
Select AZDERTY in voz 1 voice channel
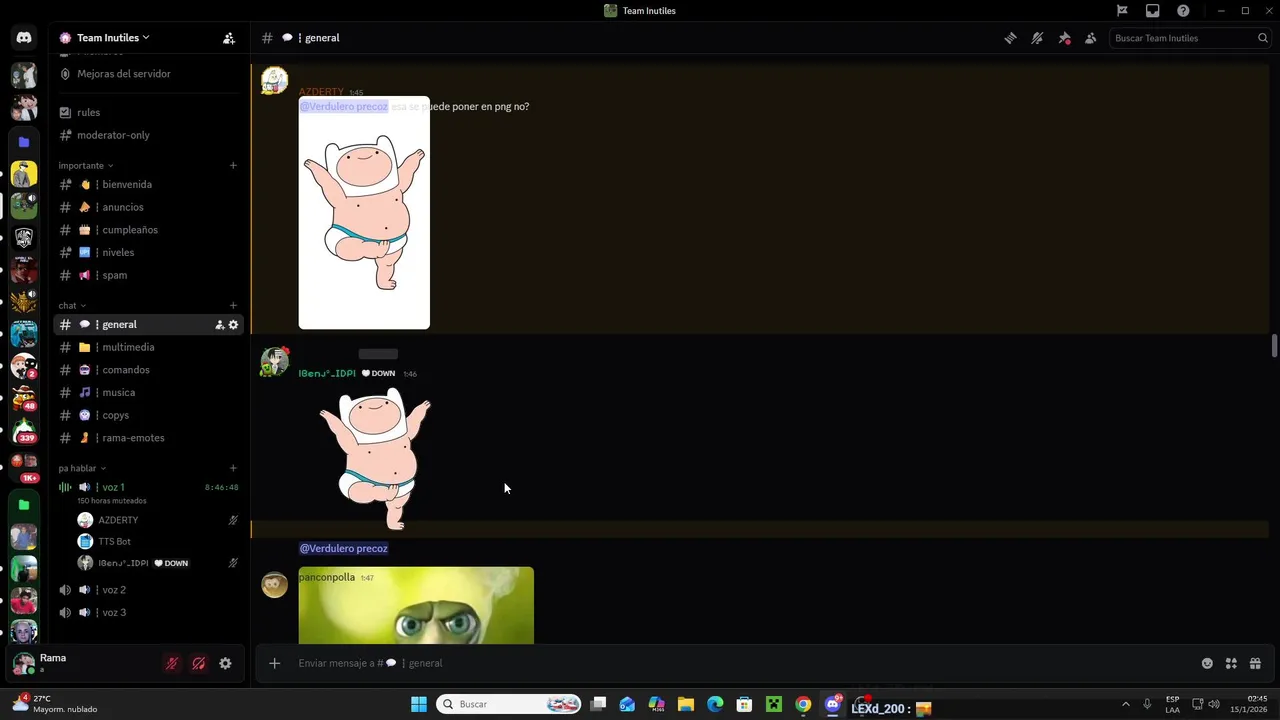158,520
